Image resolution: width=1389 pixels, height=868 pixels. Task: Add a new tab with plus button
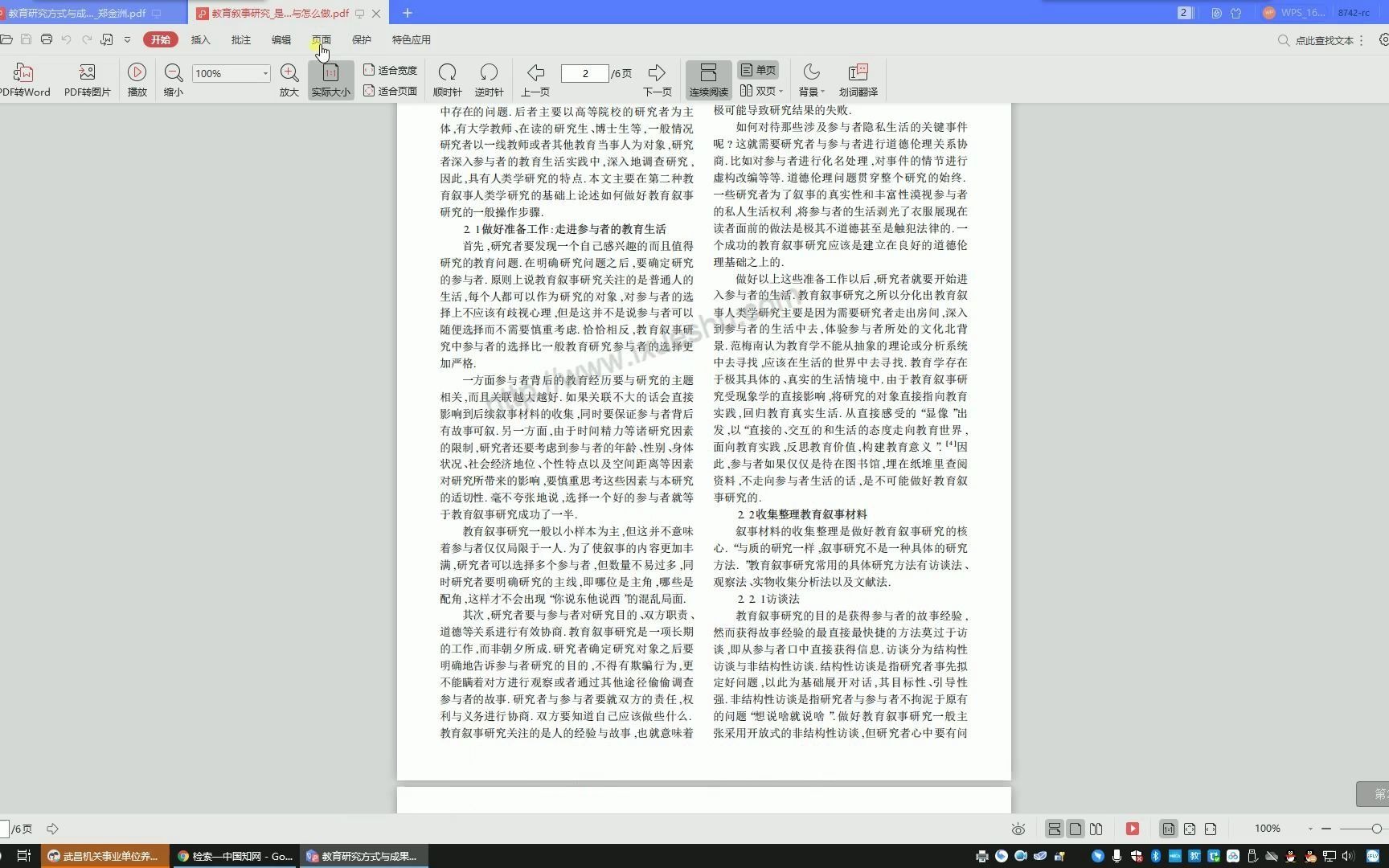pos(408,13)
